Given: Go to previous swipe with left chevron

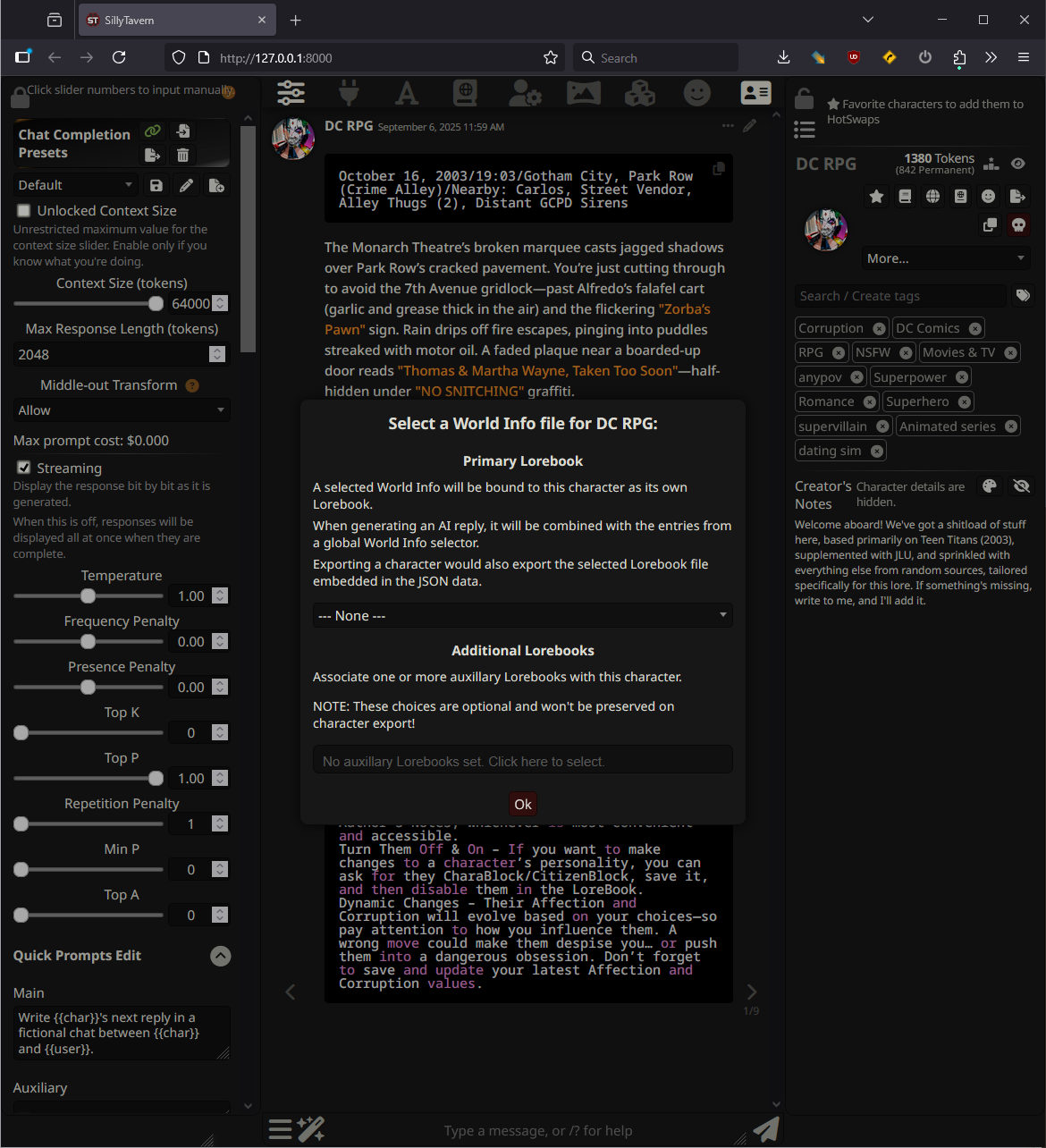Looking at the screenshot, I should click(x=291, y=992).
